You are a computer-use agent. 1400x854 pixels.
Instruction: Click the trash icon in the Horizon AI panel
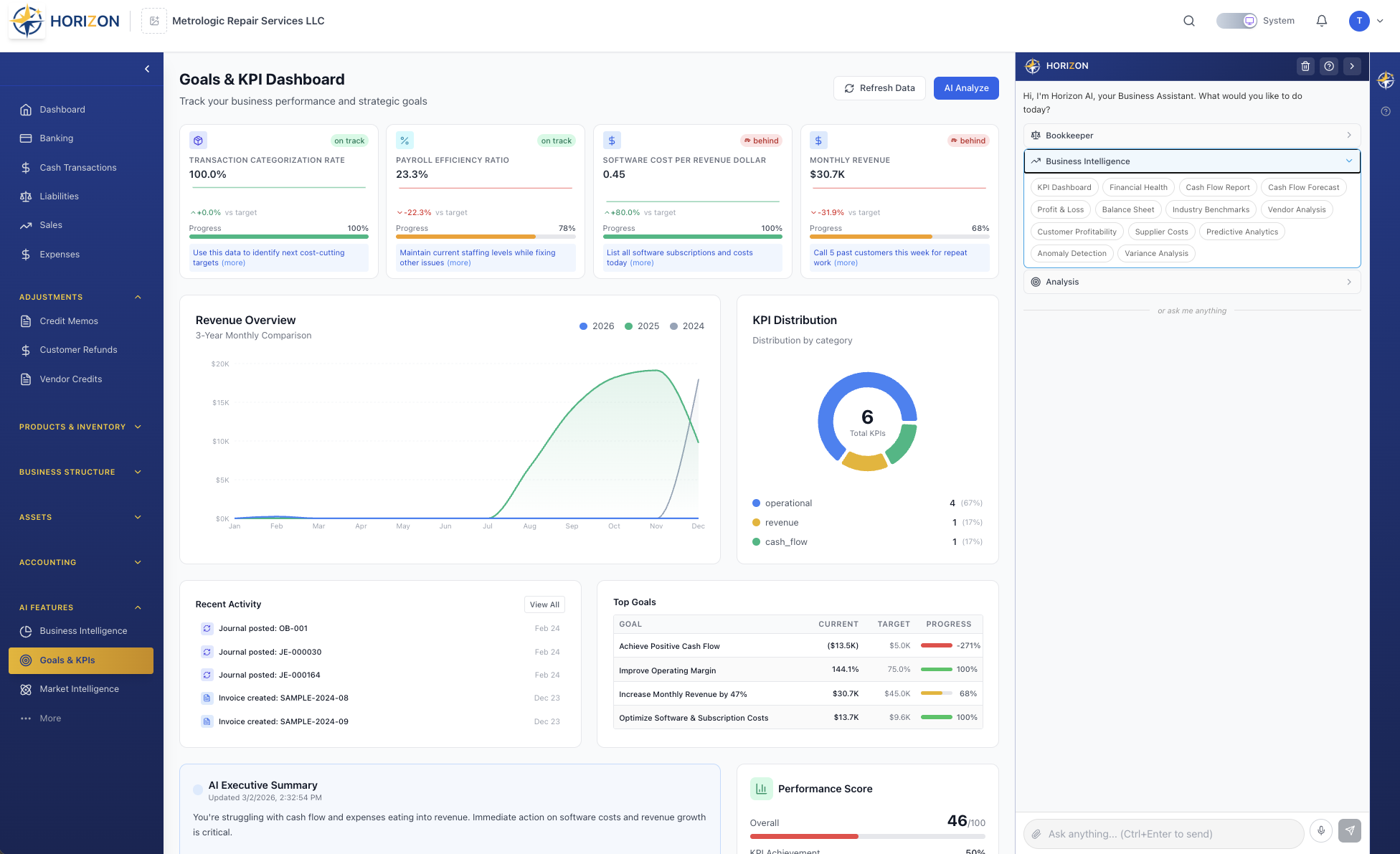pos(1305,66)
